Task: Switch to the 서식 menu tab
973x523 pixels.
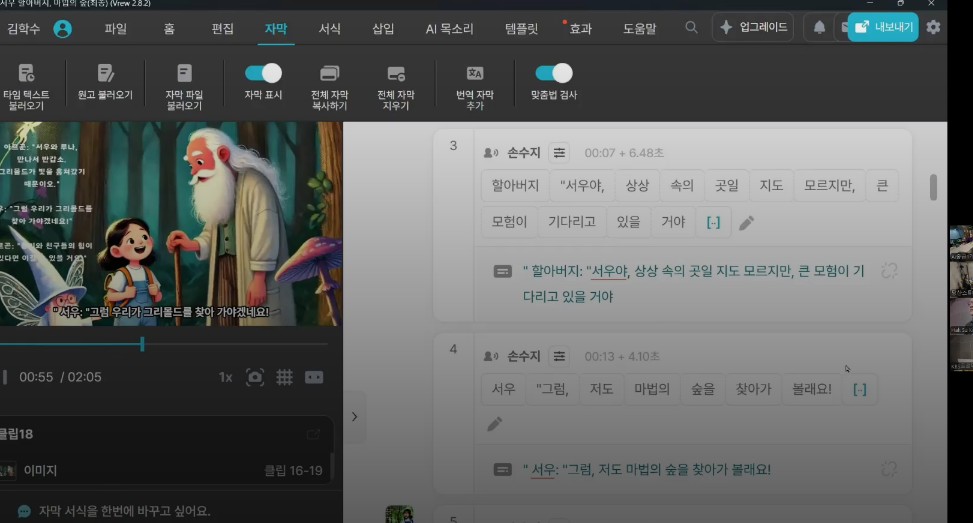Action: (x=330, y=28)
